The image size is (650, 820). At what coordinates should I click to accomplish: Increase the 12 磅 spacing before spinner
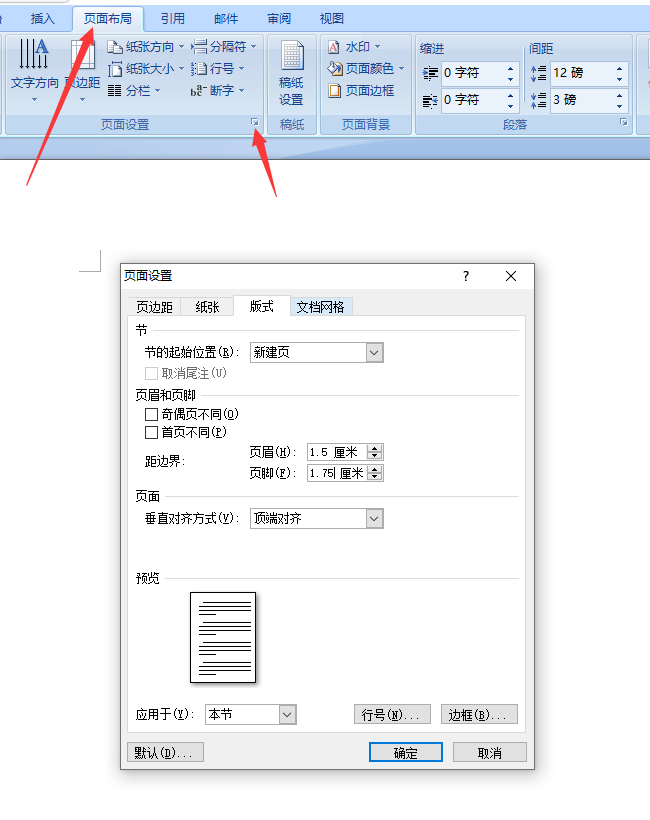[x=620, y=68]
